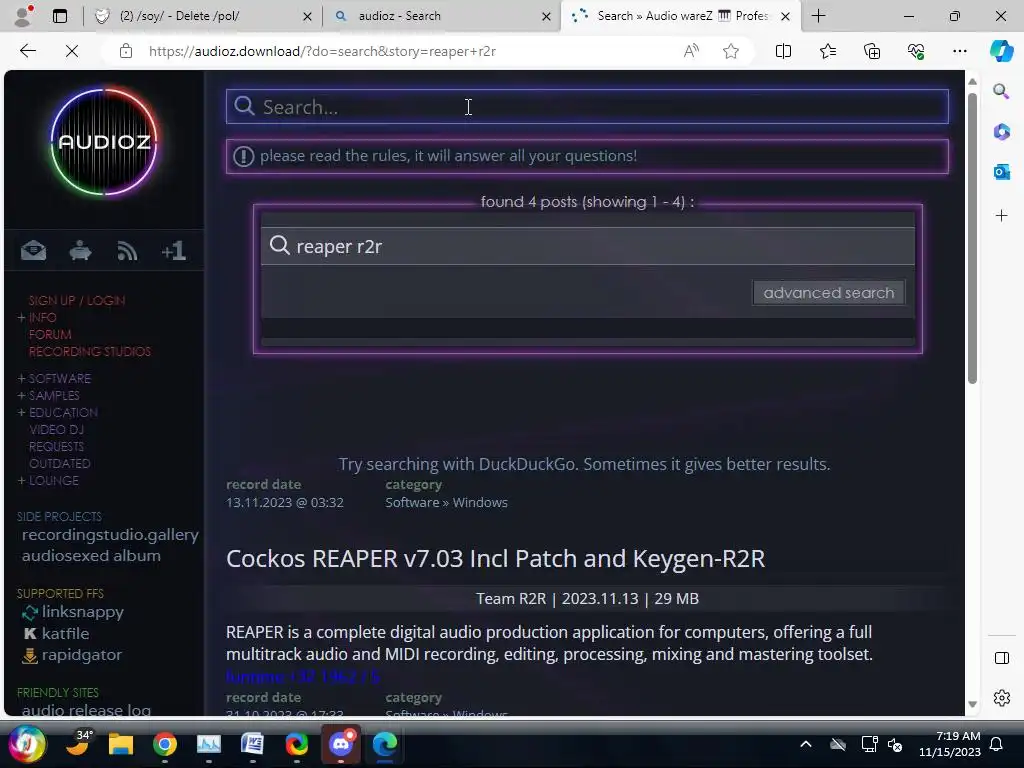Expand the EDUCATION category
1024x768 pixels.
[57, 412]
